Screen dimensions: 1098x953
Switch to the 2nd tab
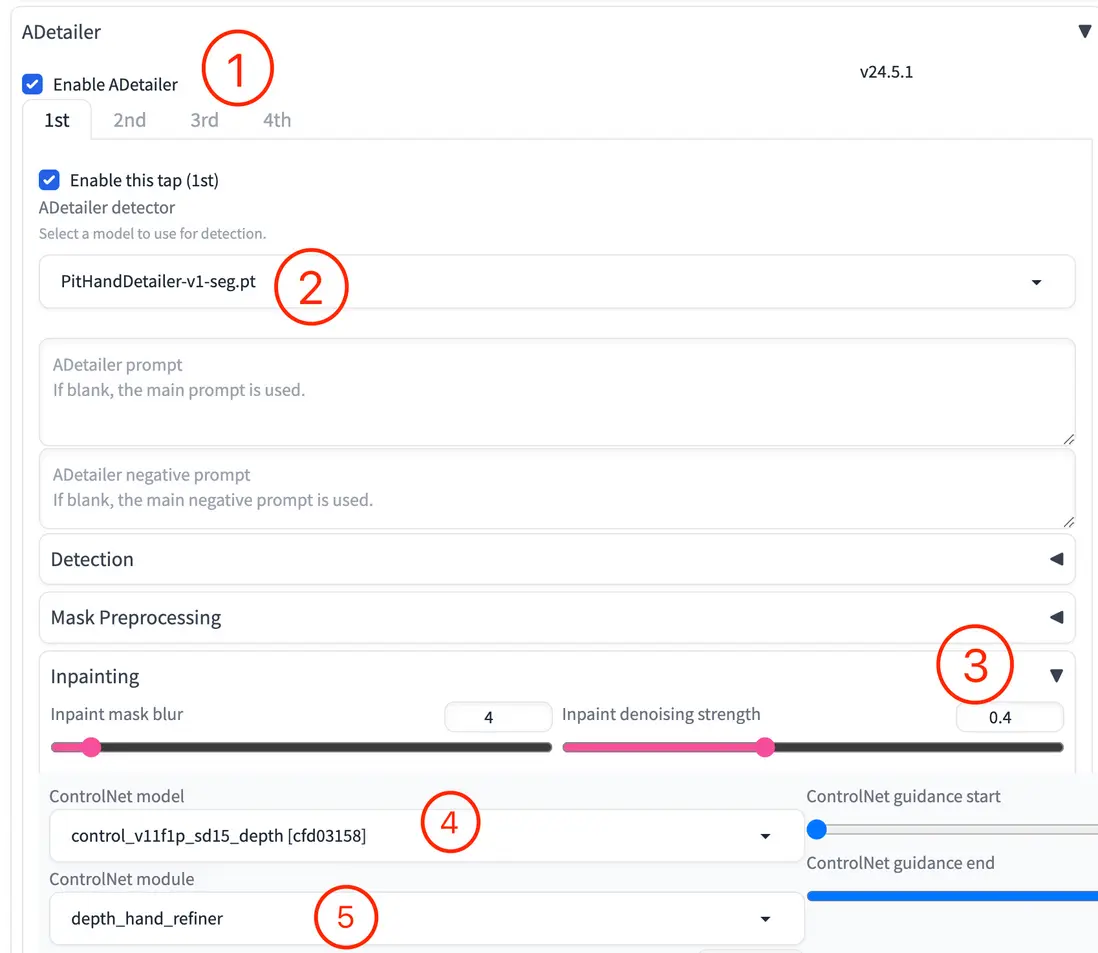129,119
